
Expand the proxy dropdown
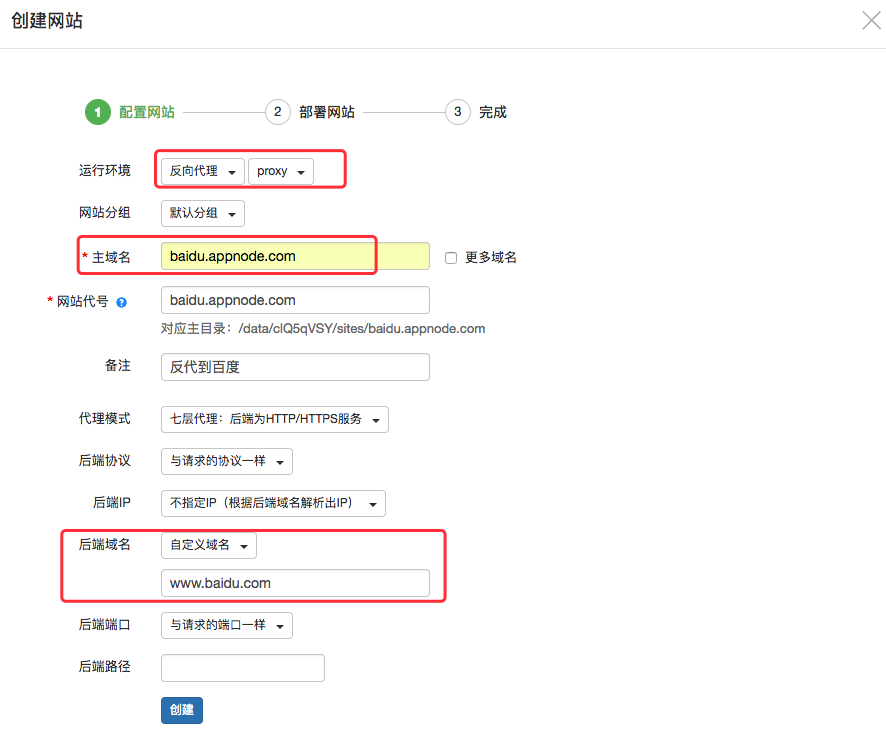coord(280,171)
